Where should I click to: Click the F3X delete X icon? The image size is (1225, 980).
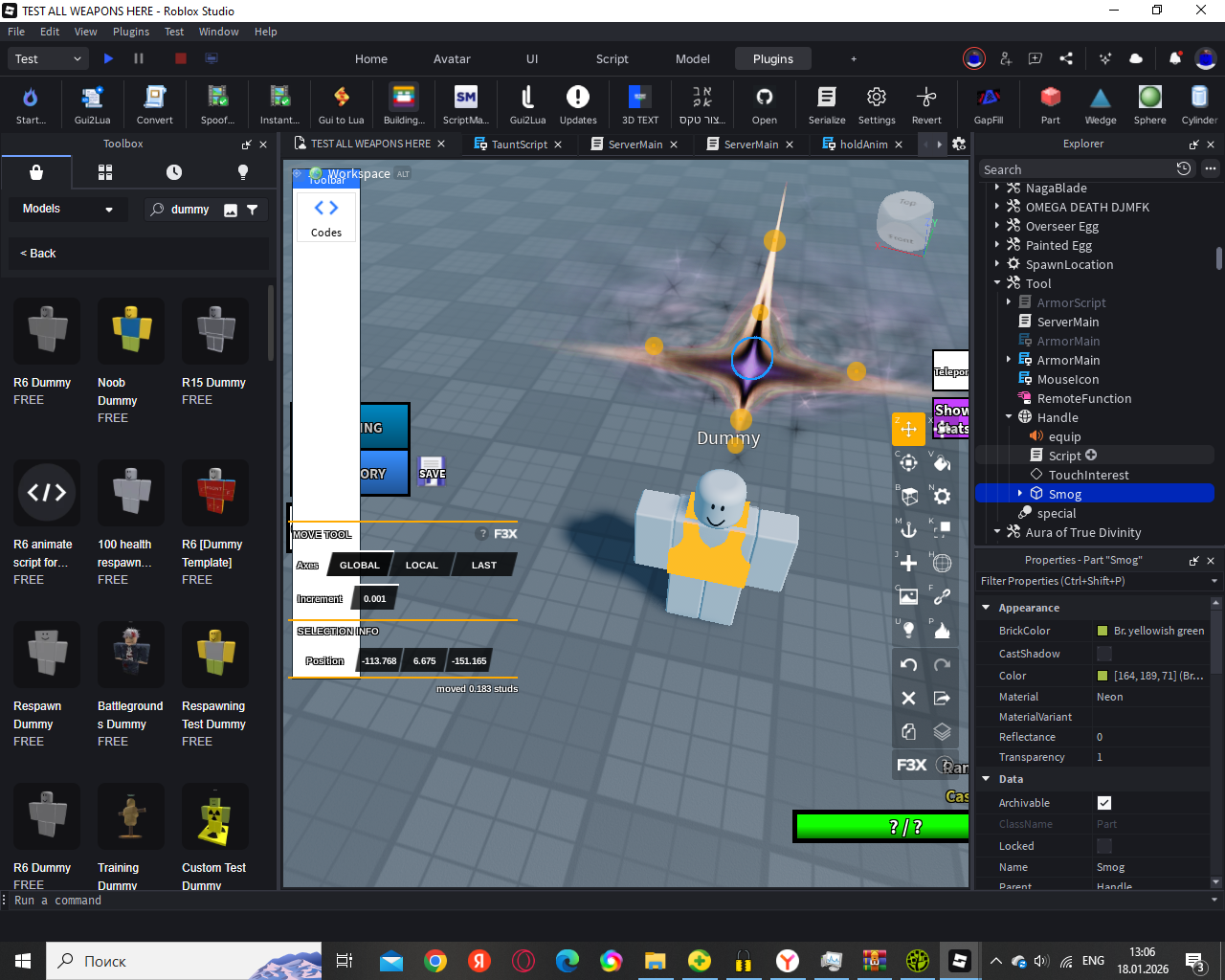click(x=908, y=699)
